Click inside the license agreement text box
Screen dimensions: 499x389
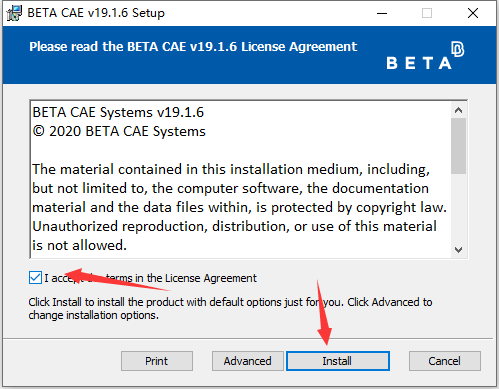click(x=240, y=179)
